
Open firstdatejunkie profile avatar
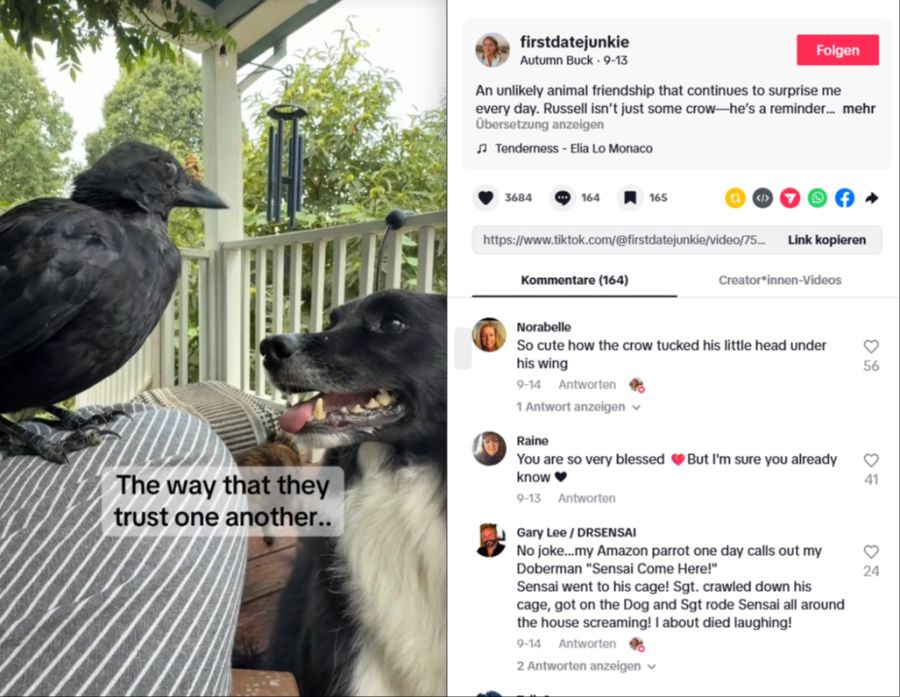pos(492,50)
